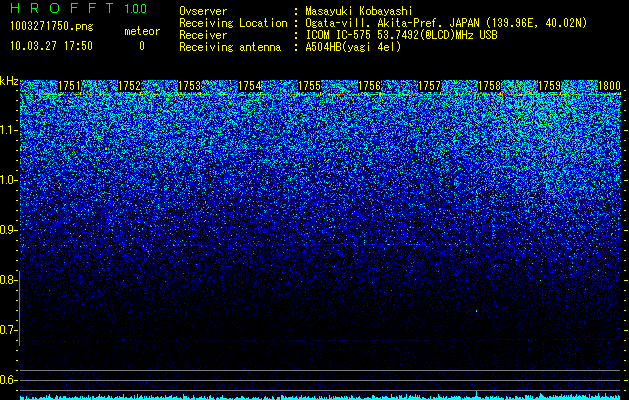This screenshot has width=629, height=400.
Task: Click the 1755 time marker
Action: tap(309, 86)
